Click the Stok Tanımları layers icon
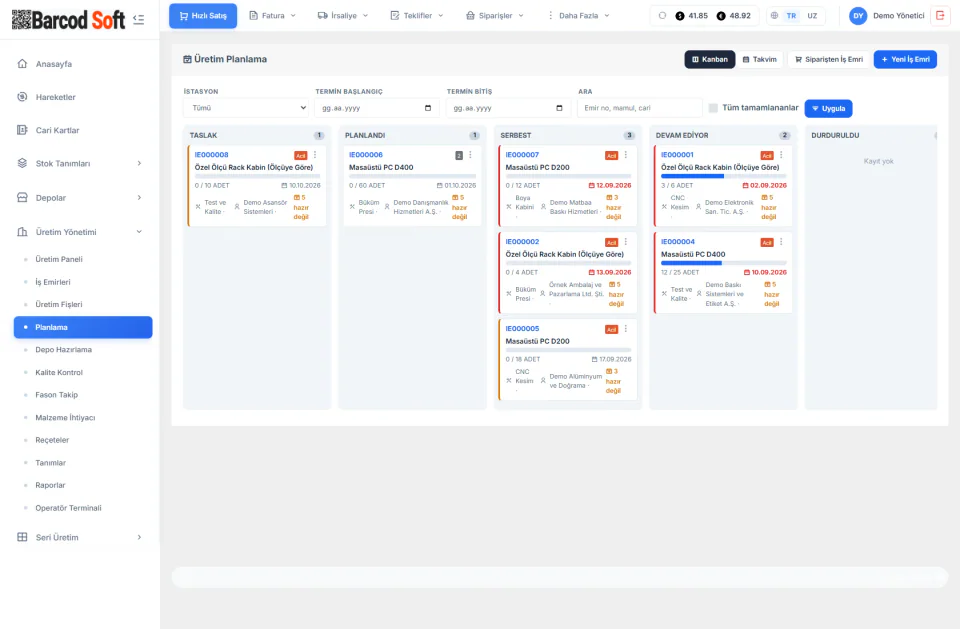 pyautogui.click(x=23, y=163)
